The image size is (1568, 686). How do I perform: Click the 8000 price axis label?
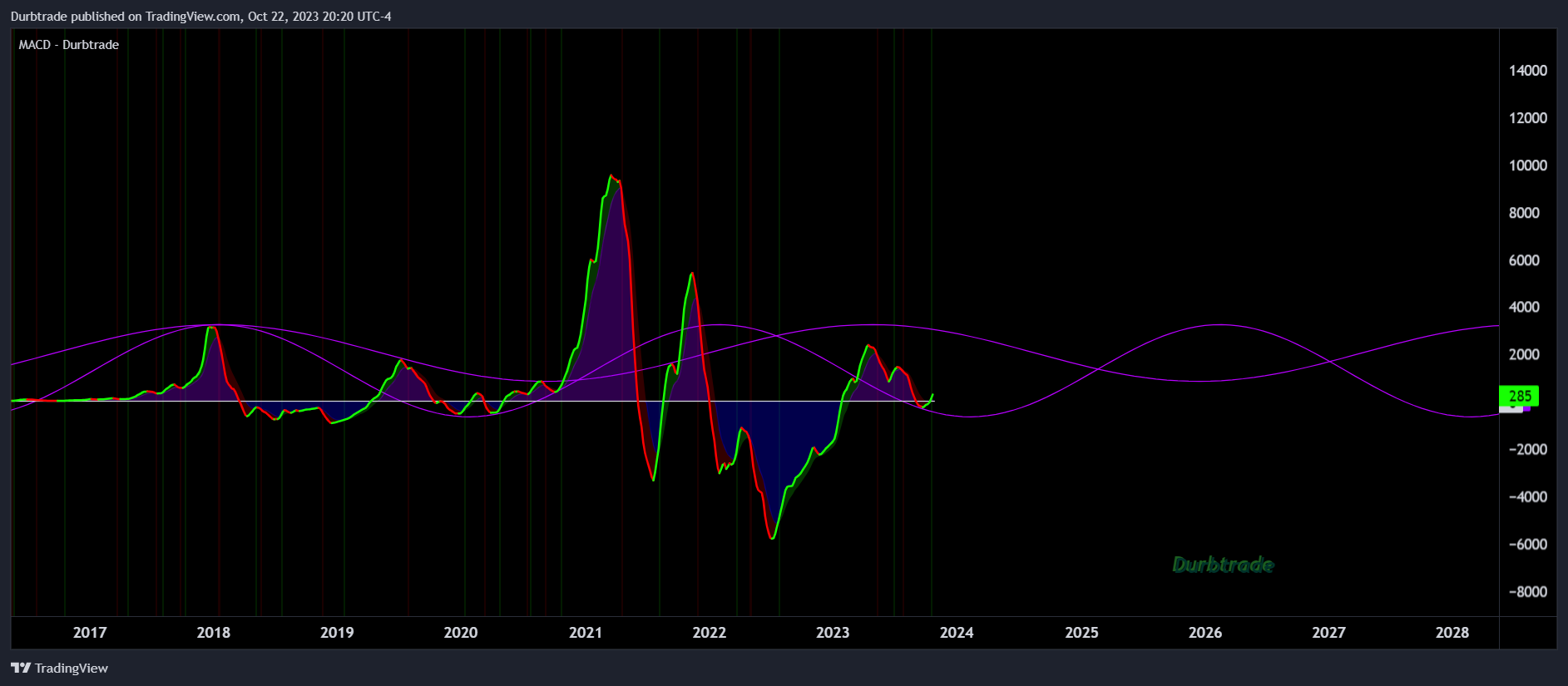point(1525,213)
